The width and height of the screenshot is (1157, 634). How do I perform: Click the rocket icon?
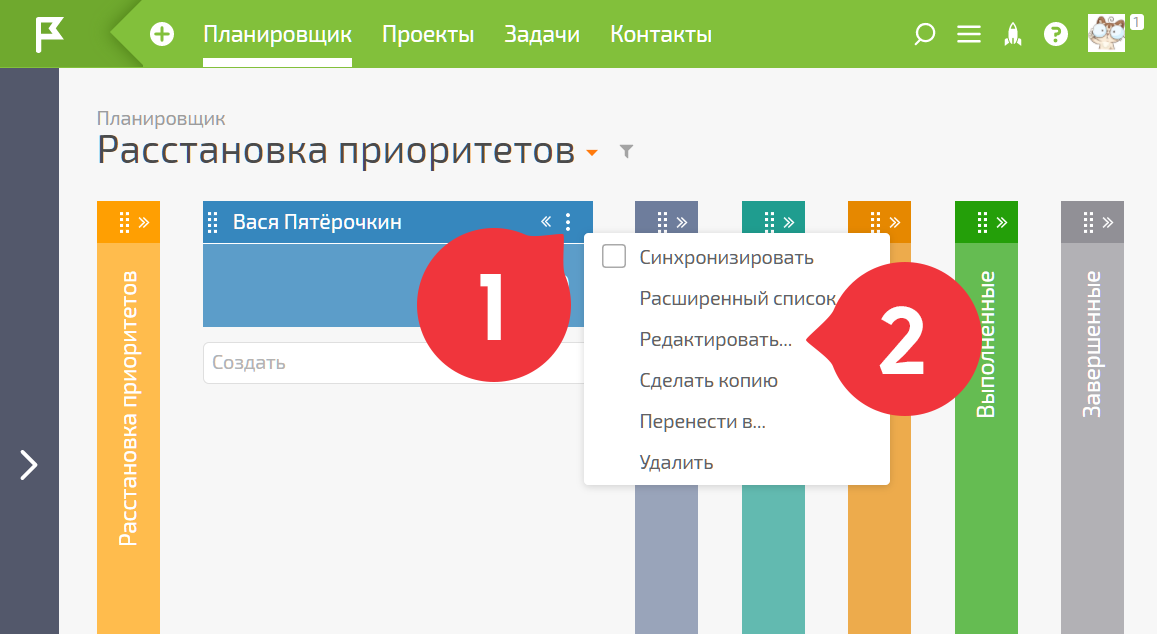[x=1013, y=34]
